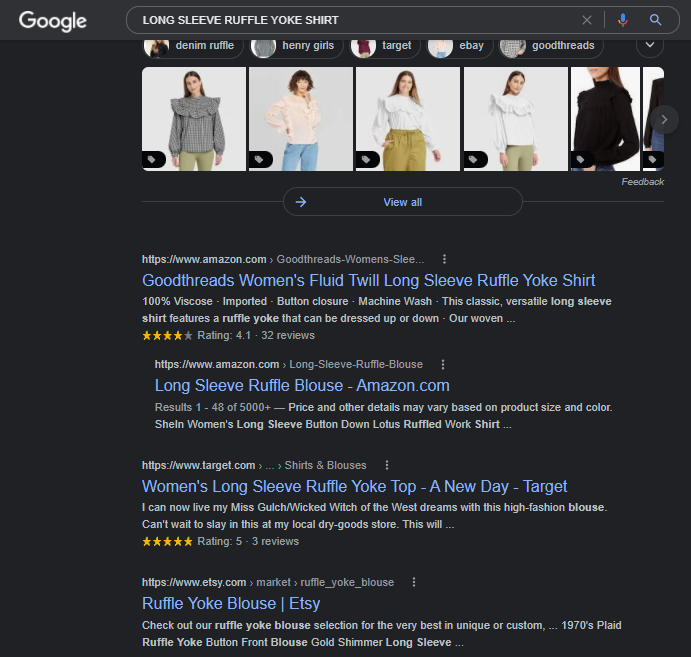Expand more filter chips with down chevron

650,45
